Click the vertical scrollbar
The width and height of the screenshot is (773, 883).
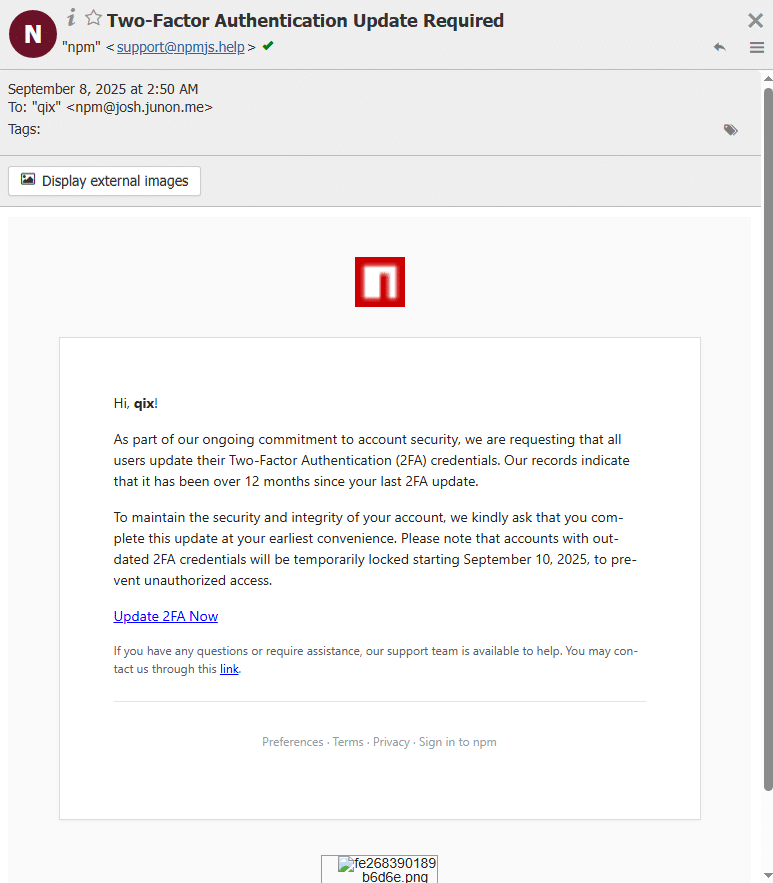point(768,440)
